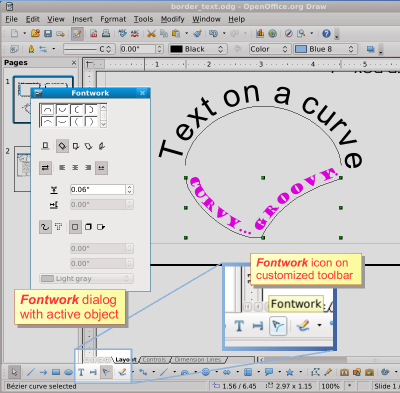Screen dimensions: 400x393
Task: Close the Fontwork dialog
Action: coord(143,93)
